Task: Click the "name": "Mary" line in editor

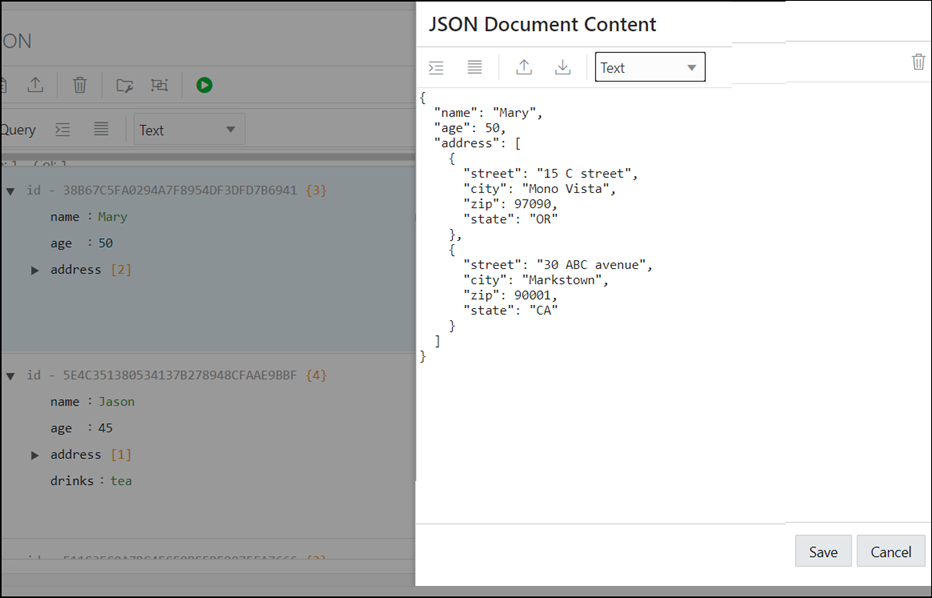Action: pos(488,113)
